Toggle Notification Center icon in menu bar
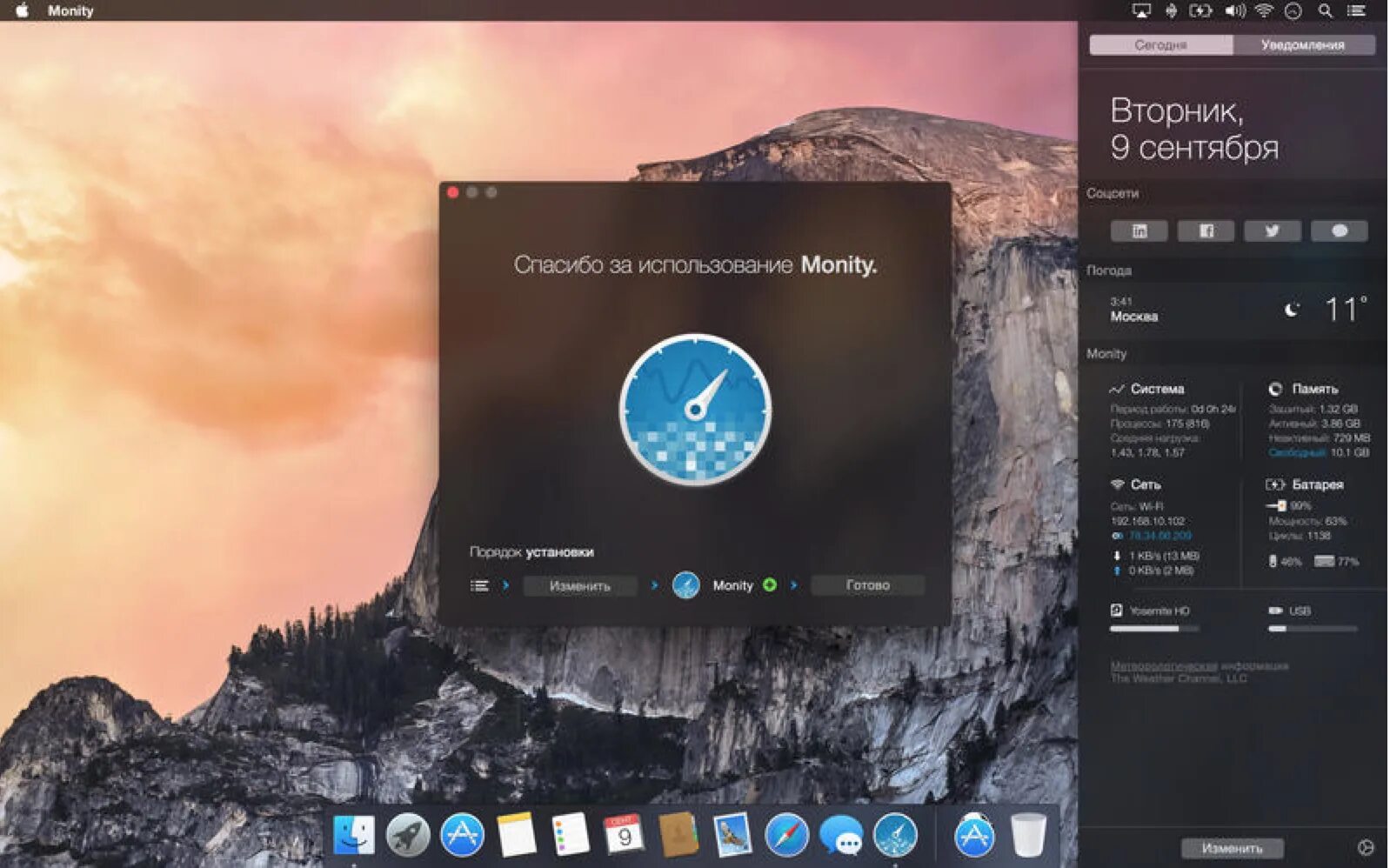The width and height of the screenshot is (1390, 868). point(1356,10)
